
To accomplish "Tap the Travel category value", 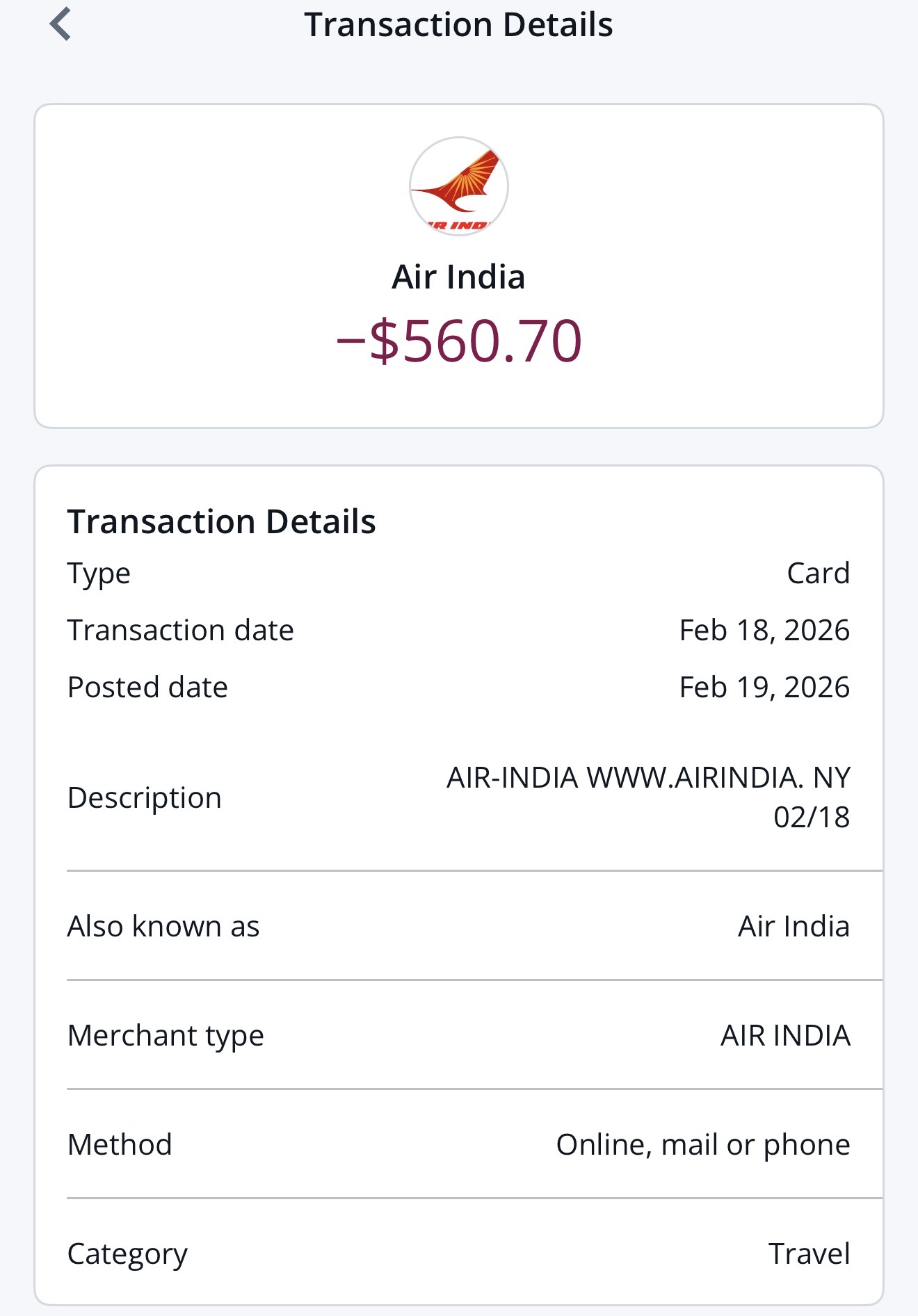I will coord(809,1254).
